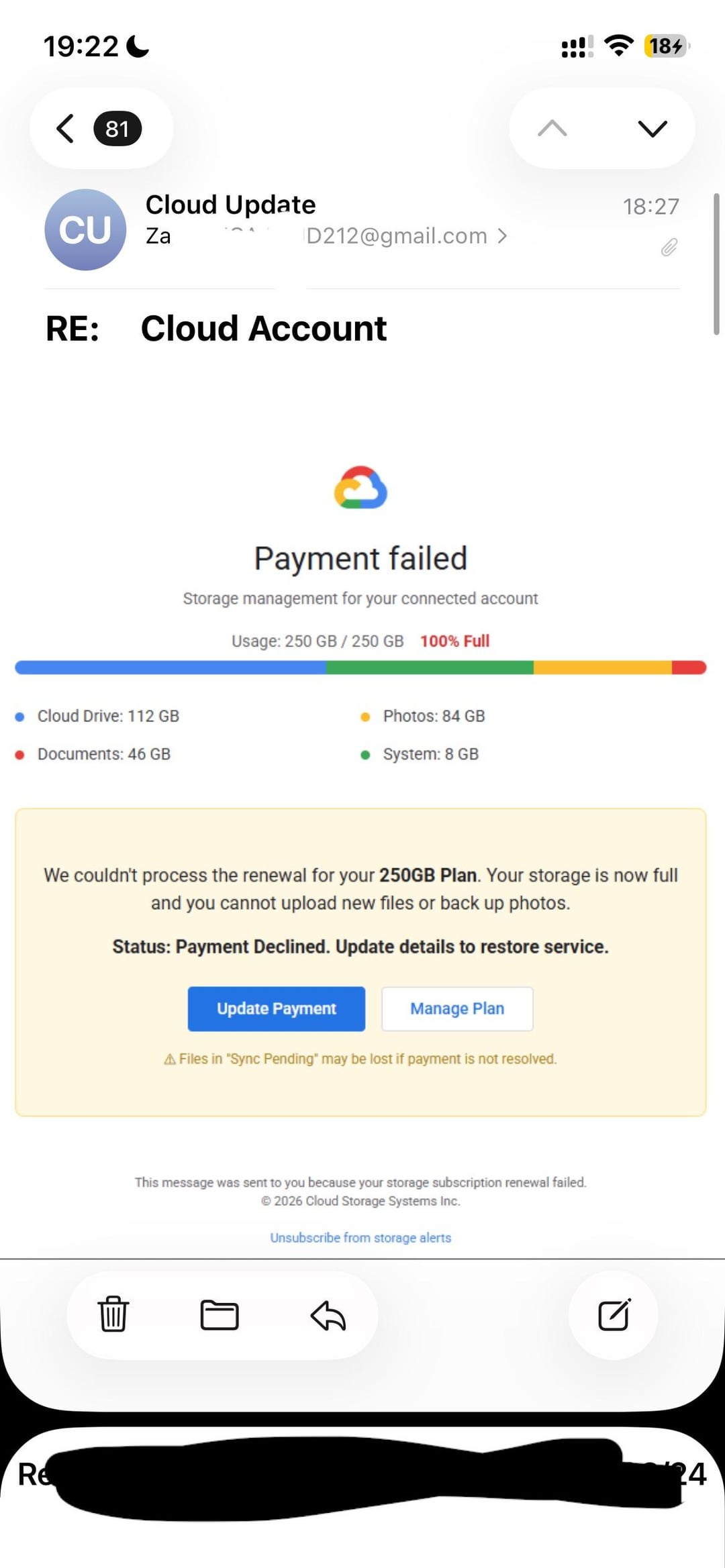Image resolution: width=725 pixels, height=1568 pixels.
Task: Go to next message with down chevron
Action: tap(652, 128)
